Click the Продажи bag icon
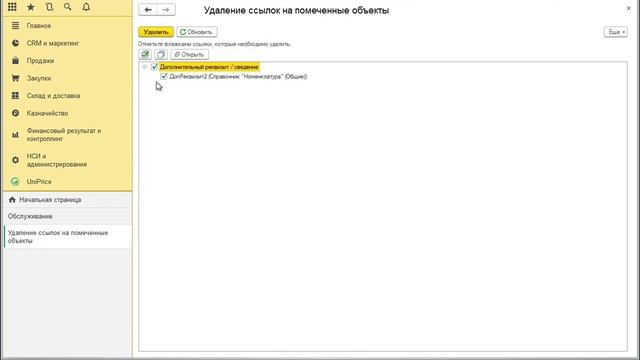The width and height of the screenshot is (640, 360). pyautogui.click(x=16, y=61)
